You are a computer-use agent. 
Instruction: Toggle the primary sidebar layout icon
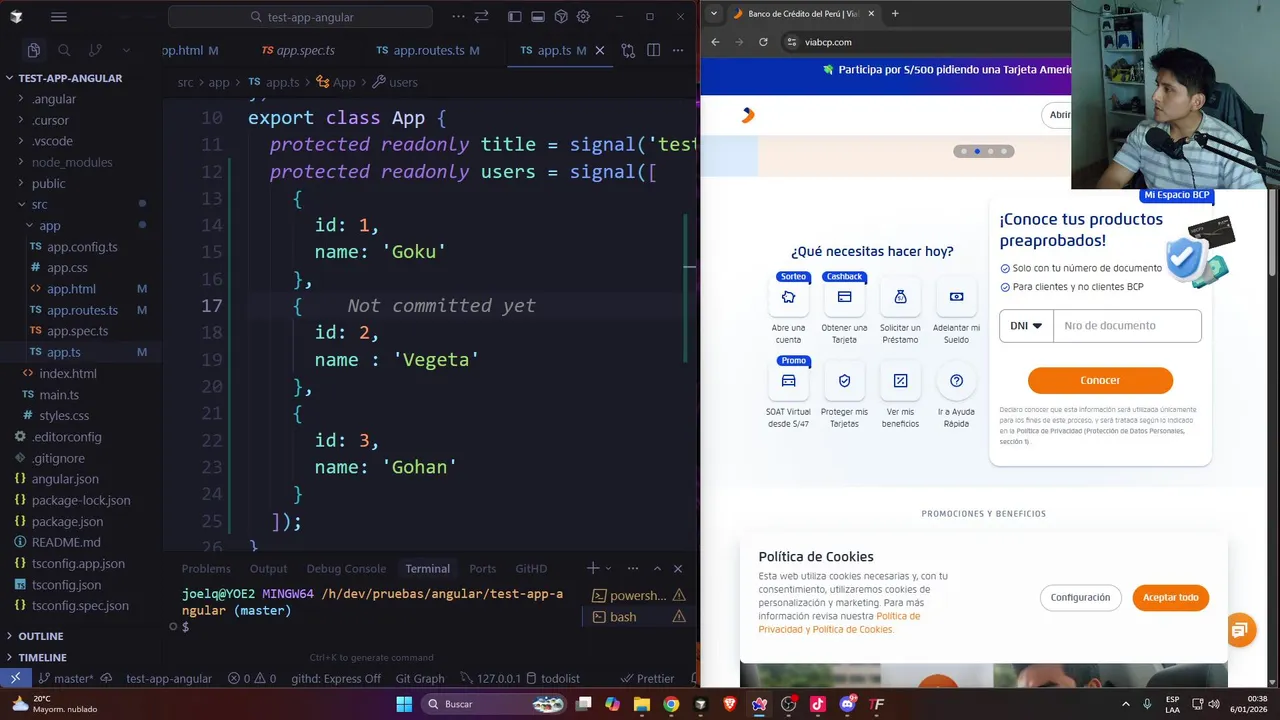point(514,17)
